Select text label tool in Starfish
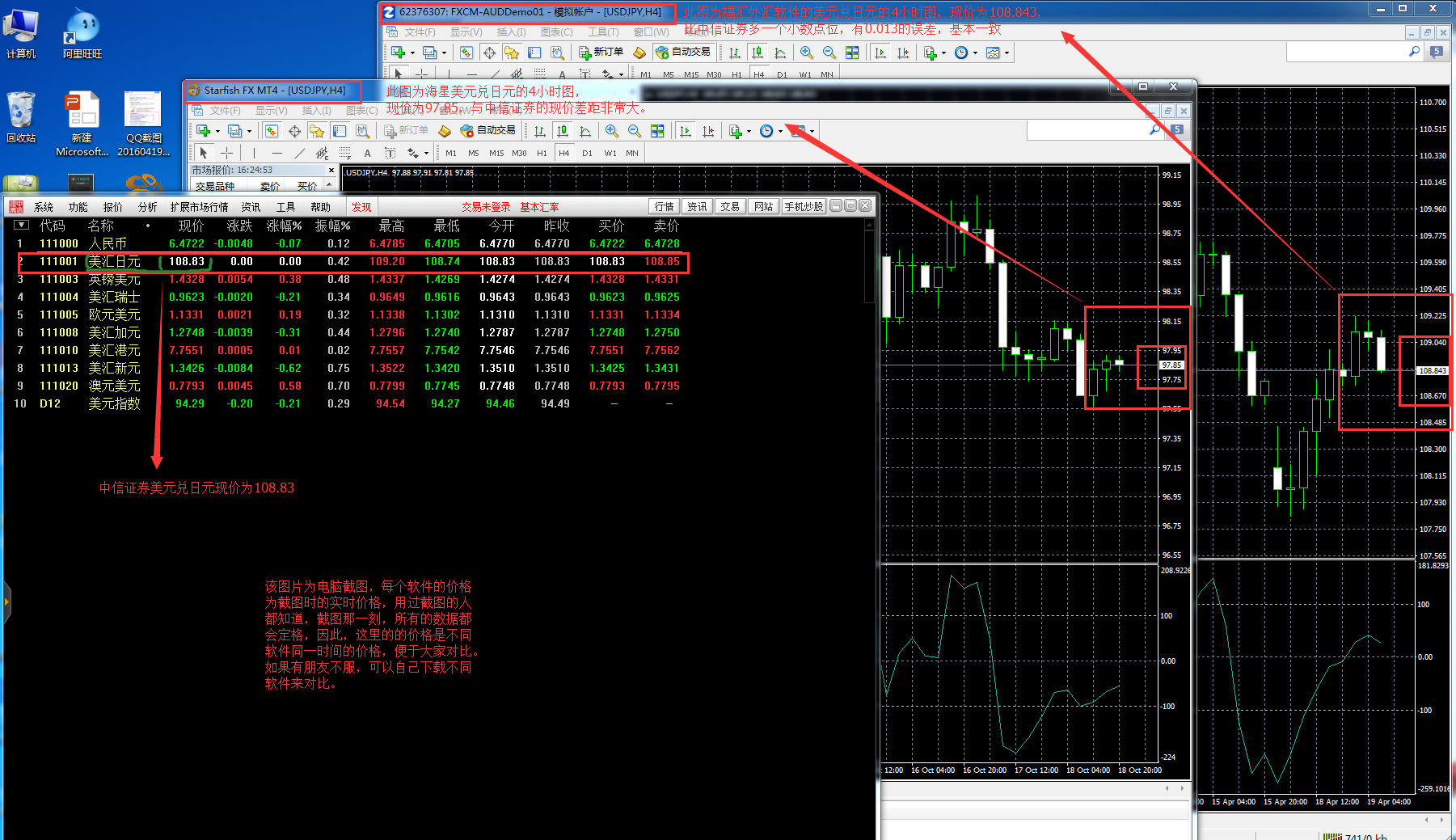This screenshot has width=1456, height=840. tap(390, 153)
